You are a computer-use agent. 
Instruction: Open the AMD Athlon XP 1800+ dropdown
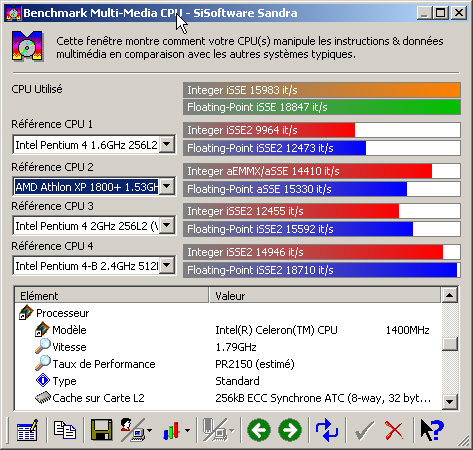(x=167, y=187)
